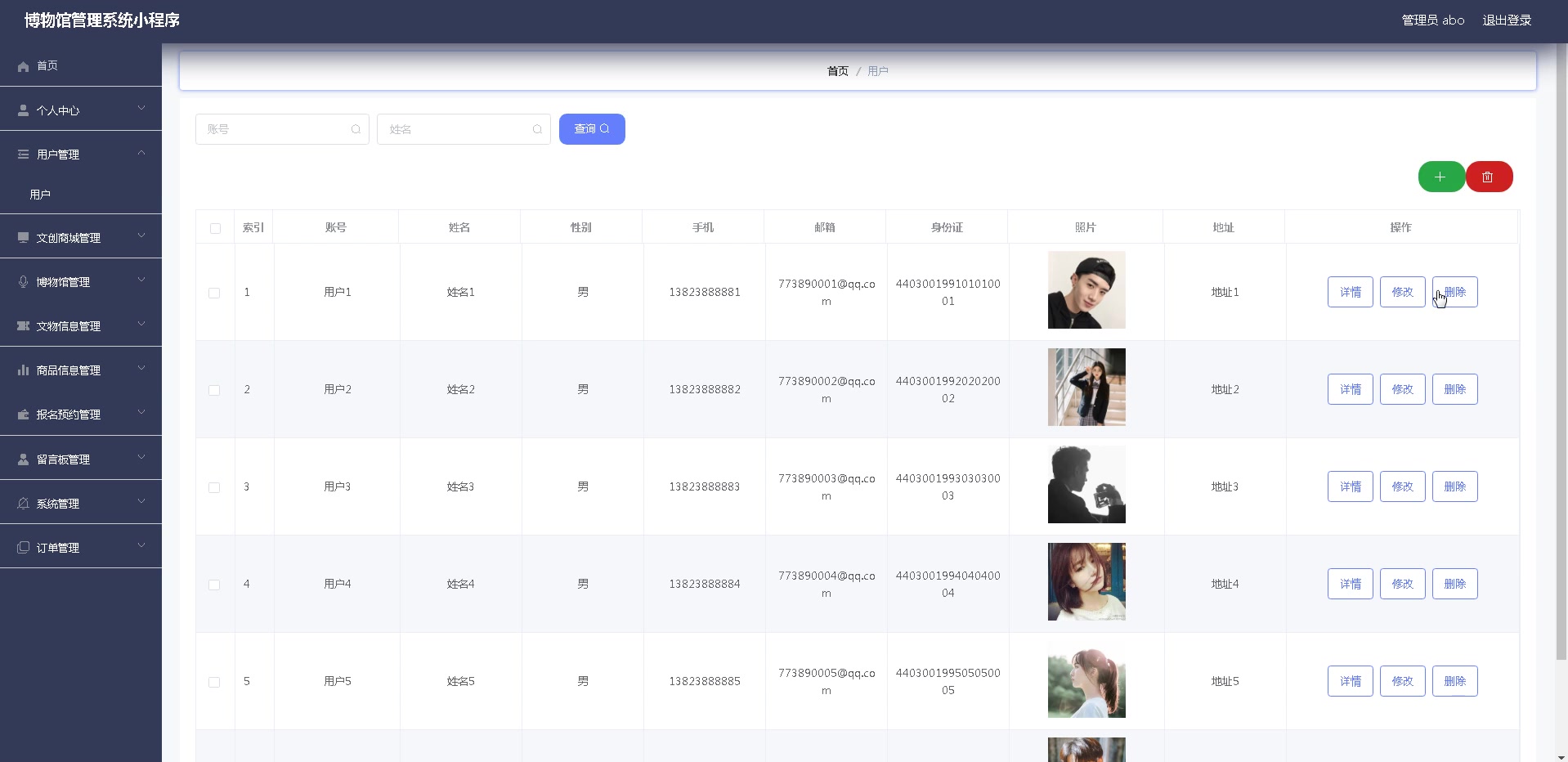Open photo thumbnail of 用户3
The width and height of the screenshot is (1568, 762).
1086,485
